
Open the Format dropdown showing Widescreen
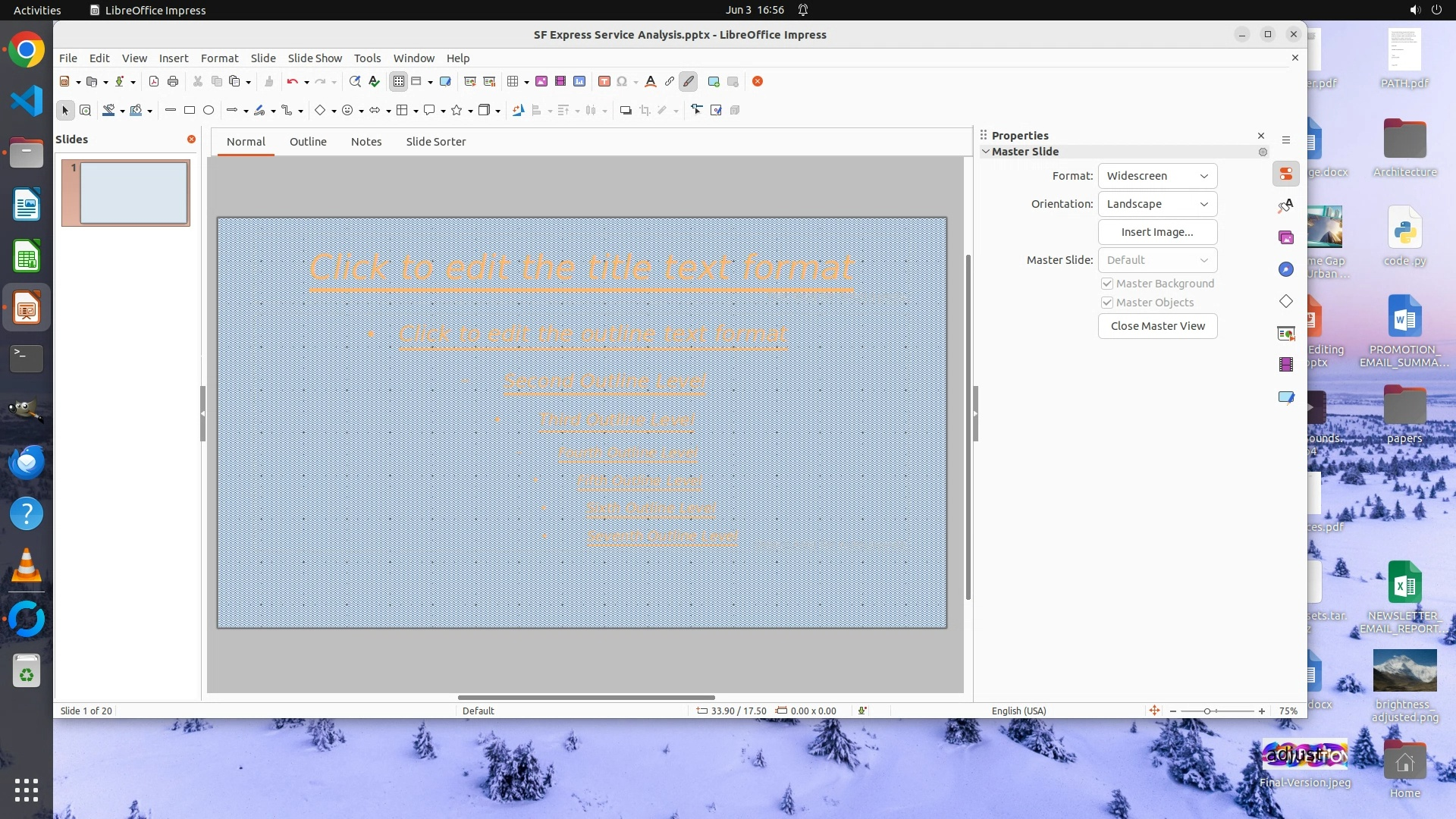(1157, 176)
